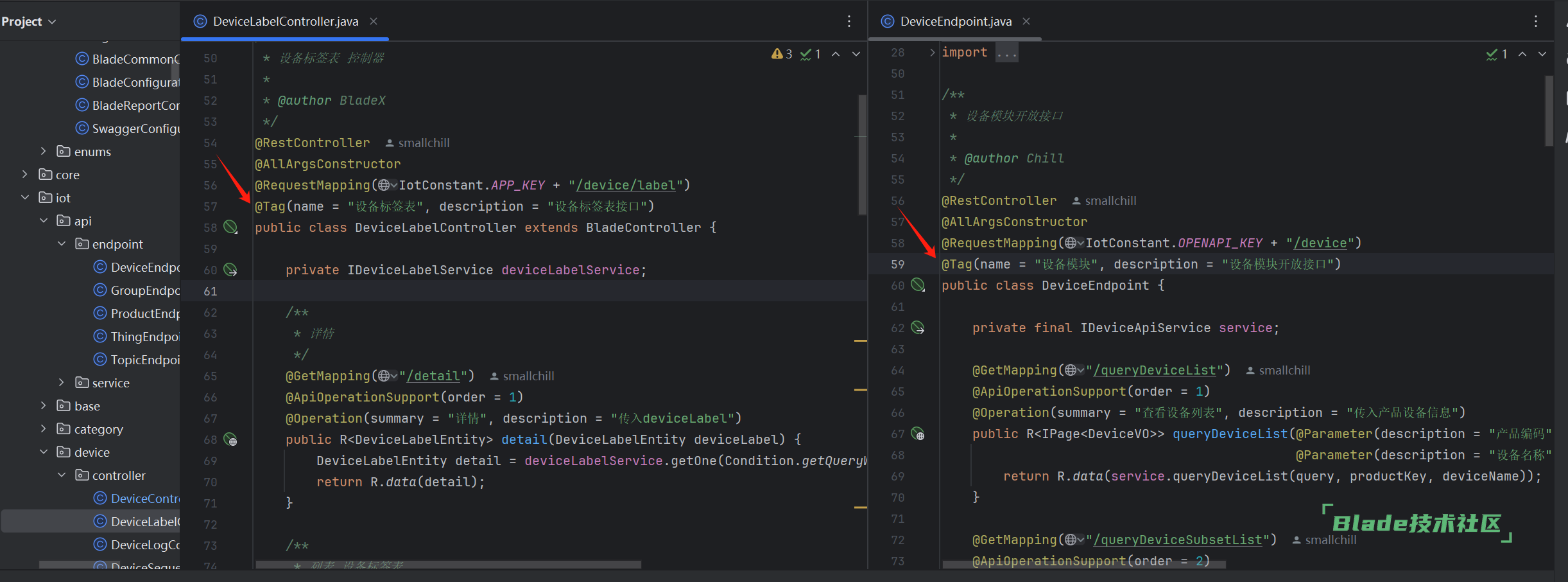This screenshot has height=582, width=1568.
Task: Collapse the endpoint folder
Action: 62,243
